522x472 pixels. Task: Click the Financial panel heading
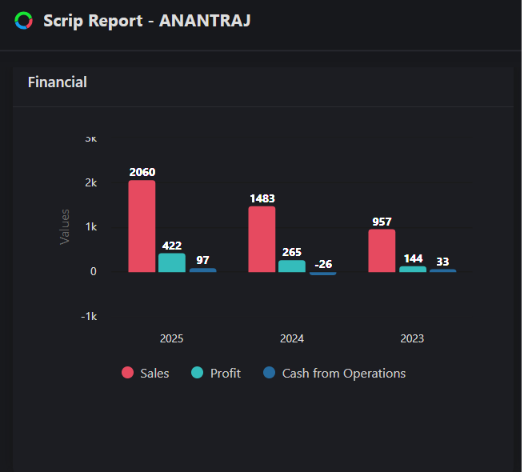point(57,82)
